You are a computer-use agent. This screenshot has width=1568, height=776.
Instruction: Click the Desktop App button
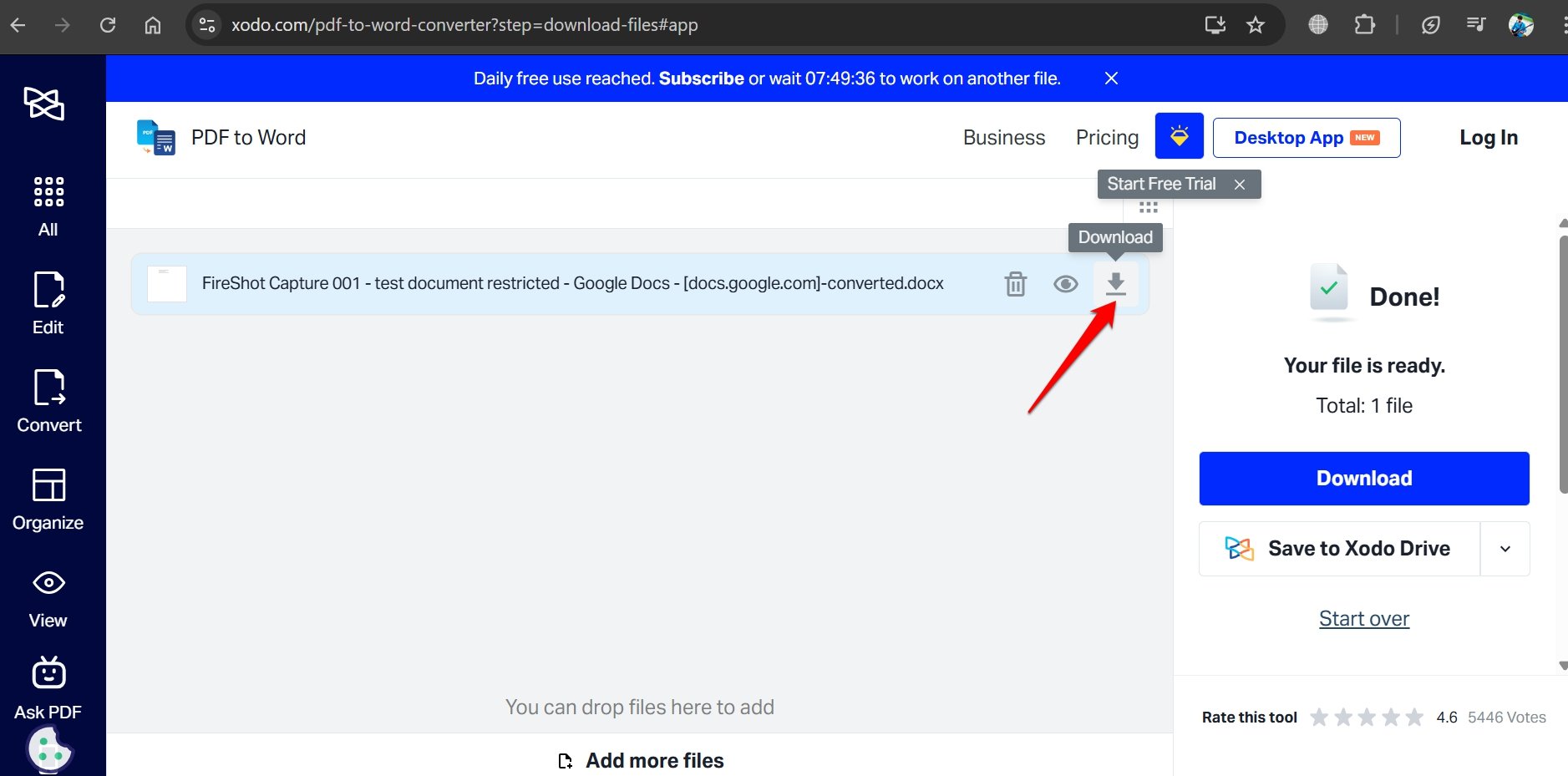click(x=1307, y=138)
